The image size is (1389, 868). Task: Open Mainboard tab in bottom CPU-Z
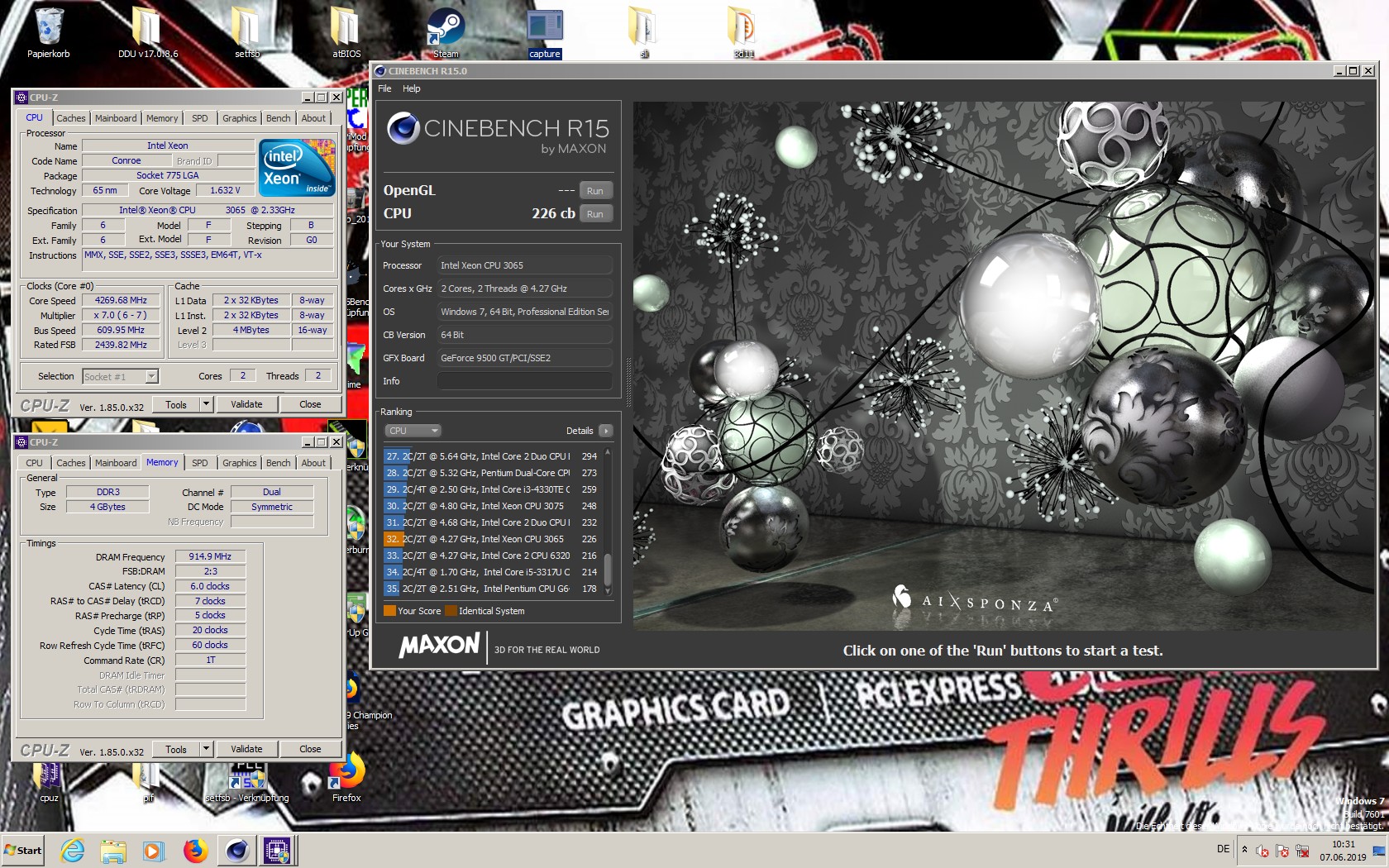pyautogui.click(x=116, y=463)
